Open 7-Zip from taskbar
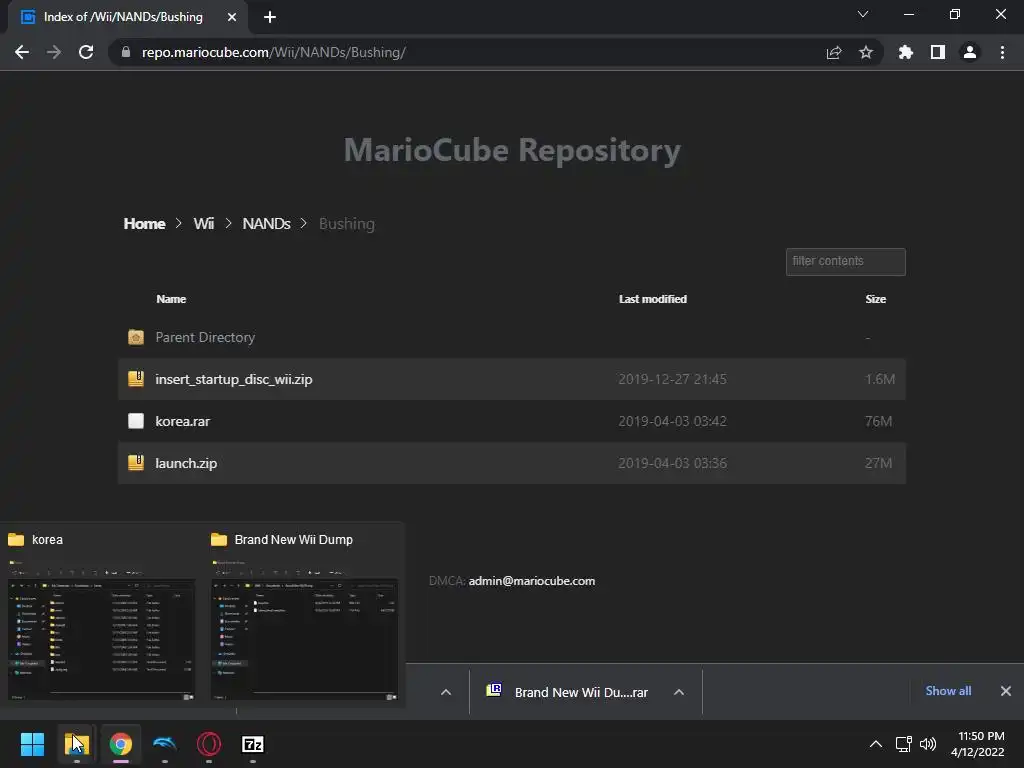 coord(253,744)
